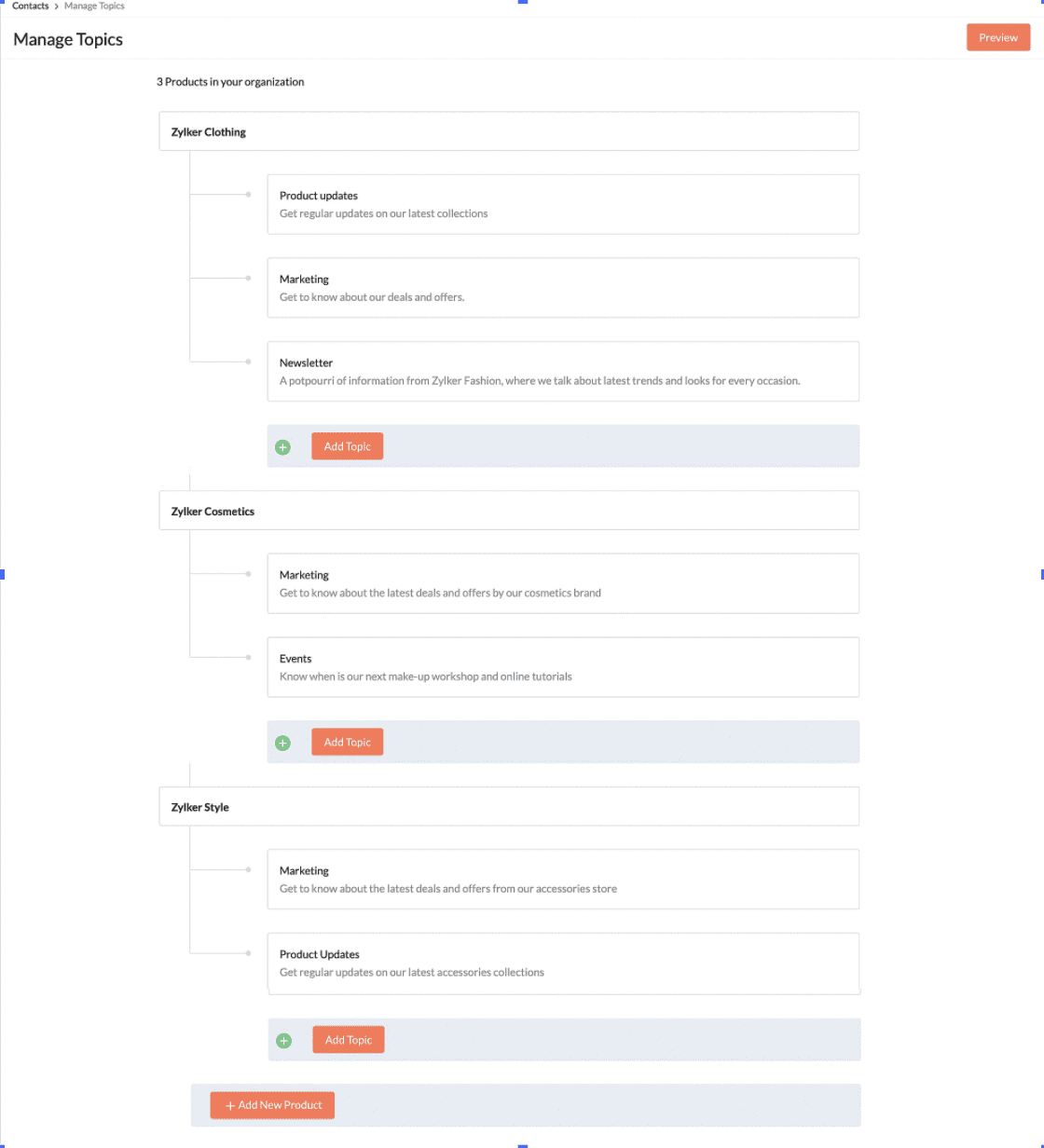The width and height of the screenshot is (1044, 1148).
Task: Add Topic to Zylker Style
Action: click(348, 1040)
